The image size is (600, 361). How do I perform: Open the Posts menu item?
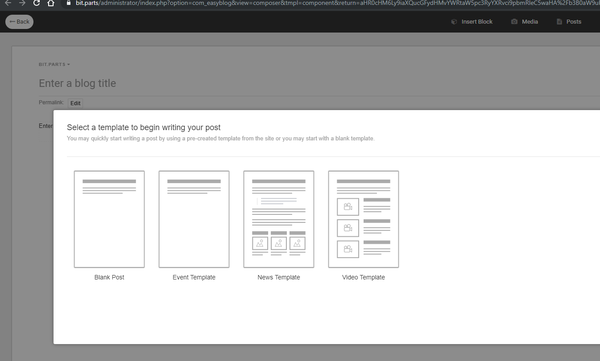[569, 22]
